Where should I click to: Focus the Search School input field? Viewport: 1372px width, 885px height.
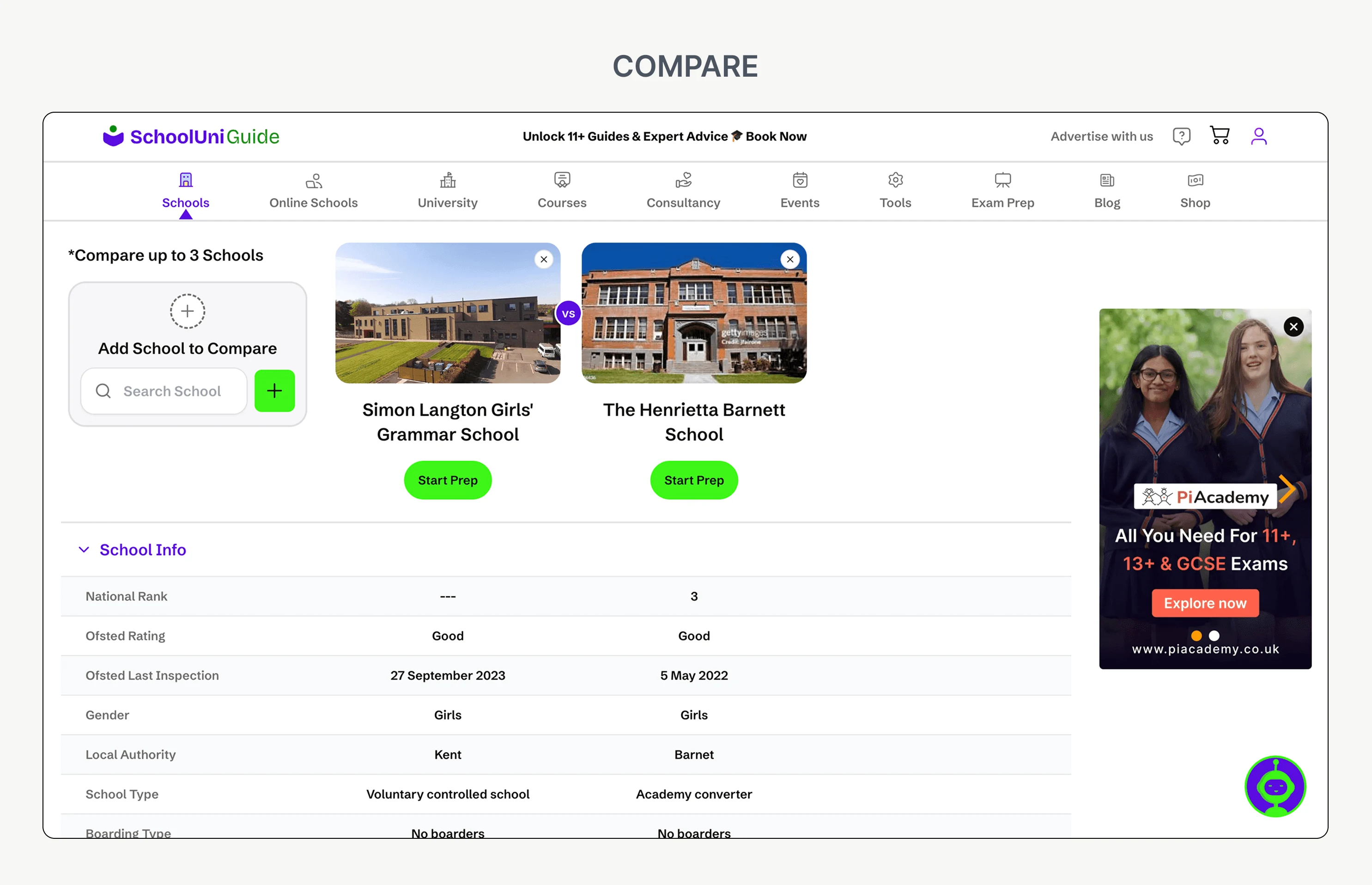tap(164, 391)
